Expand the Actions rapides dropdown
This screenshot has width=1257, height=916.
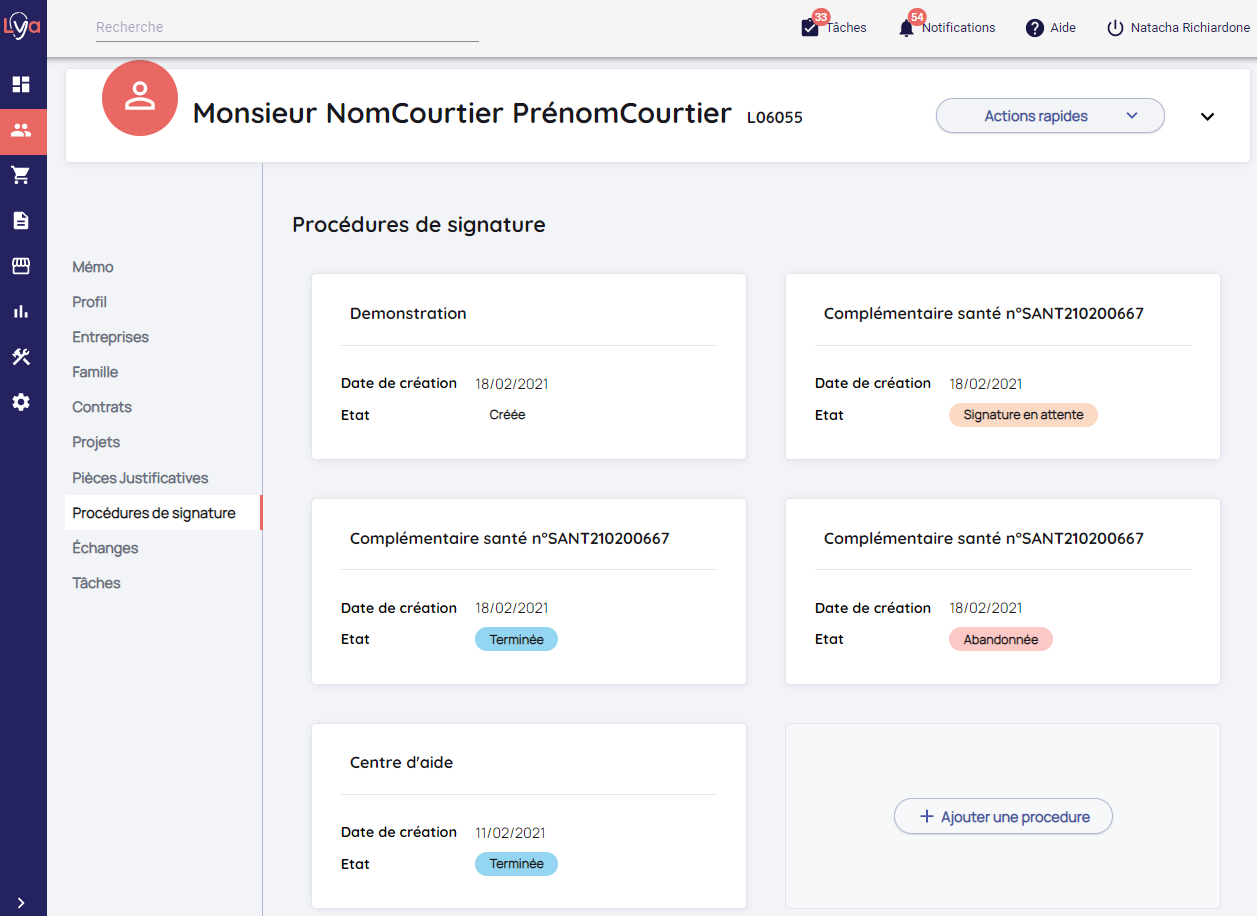coord(1050,116)
